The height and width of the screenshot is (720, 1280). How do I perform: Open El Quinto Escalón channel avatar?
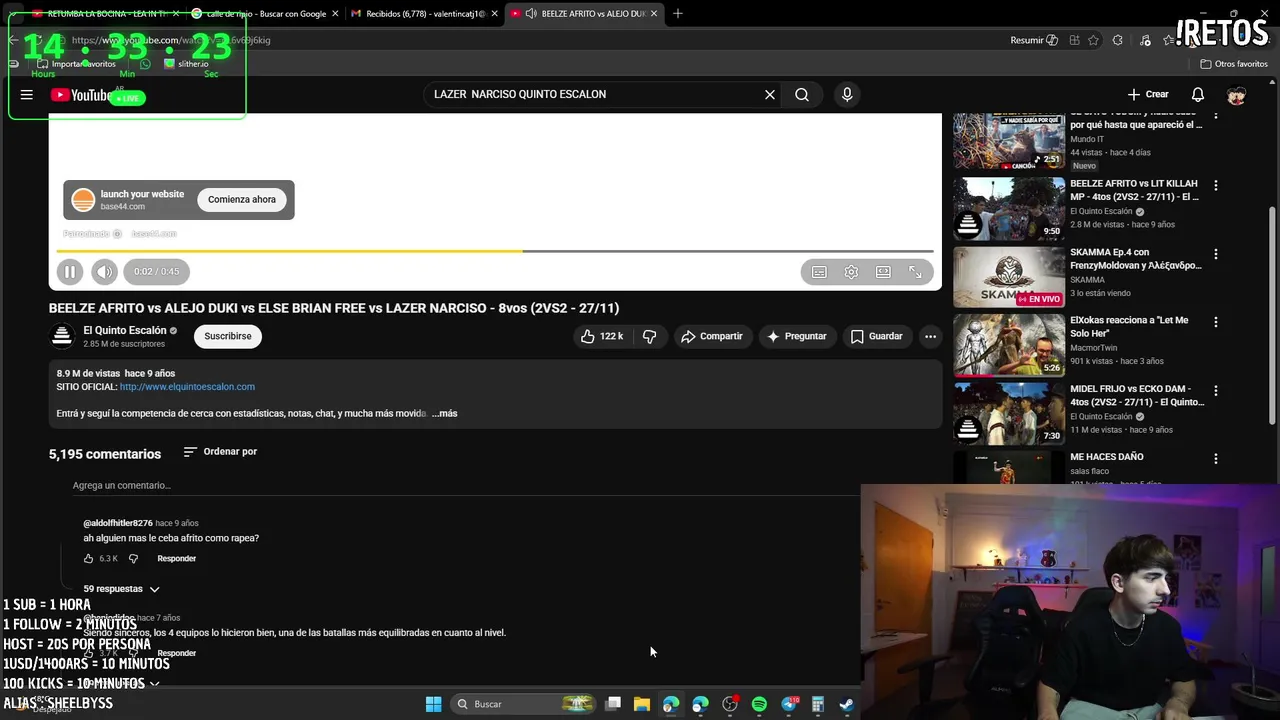pos(62,336)
